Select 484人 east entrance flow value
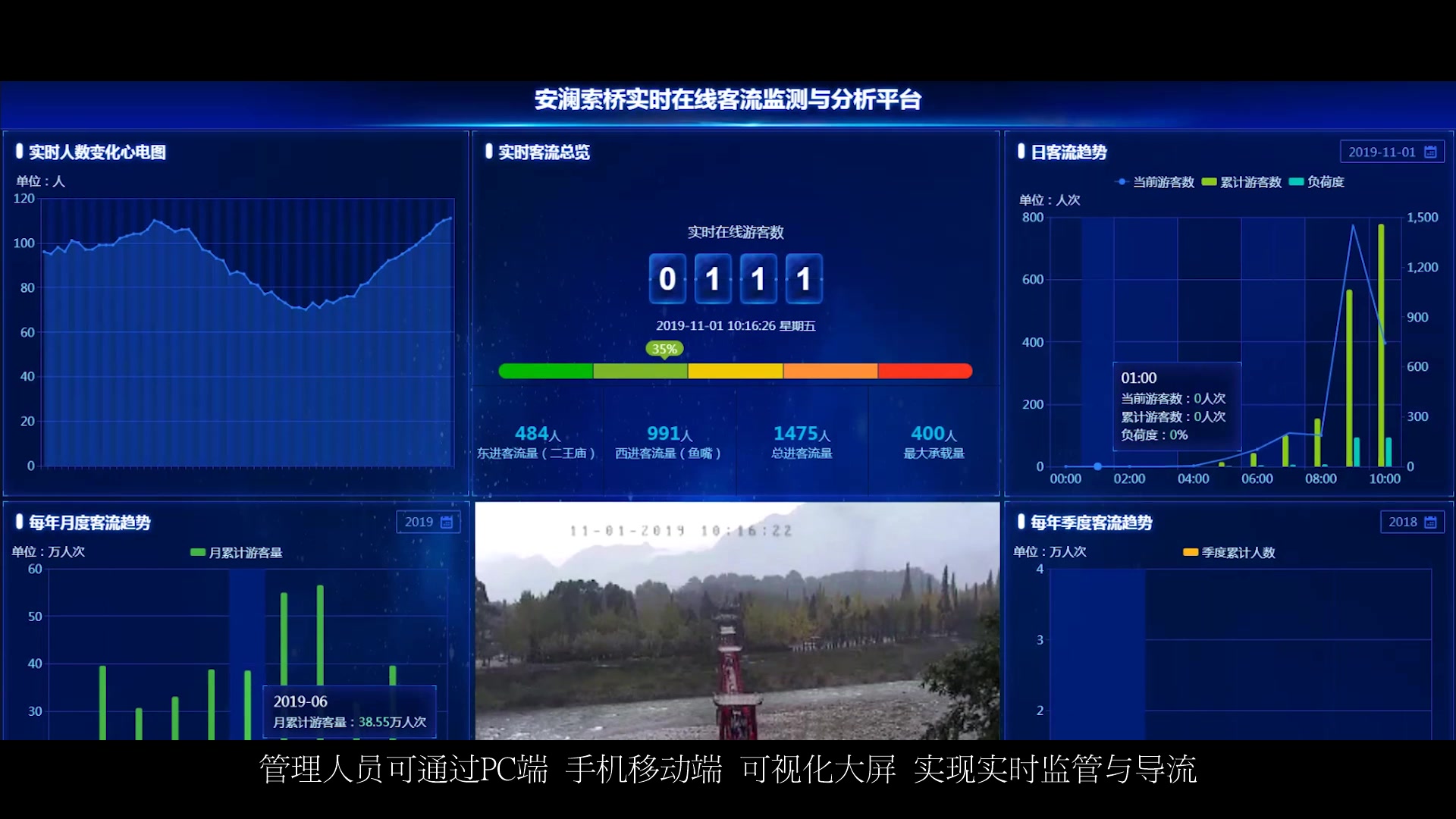 [x=538, y=434]
